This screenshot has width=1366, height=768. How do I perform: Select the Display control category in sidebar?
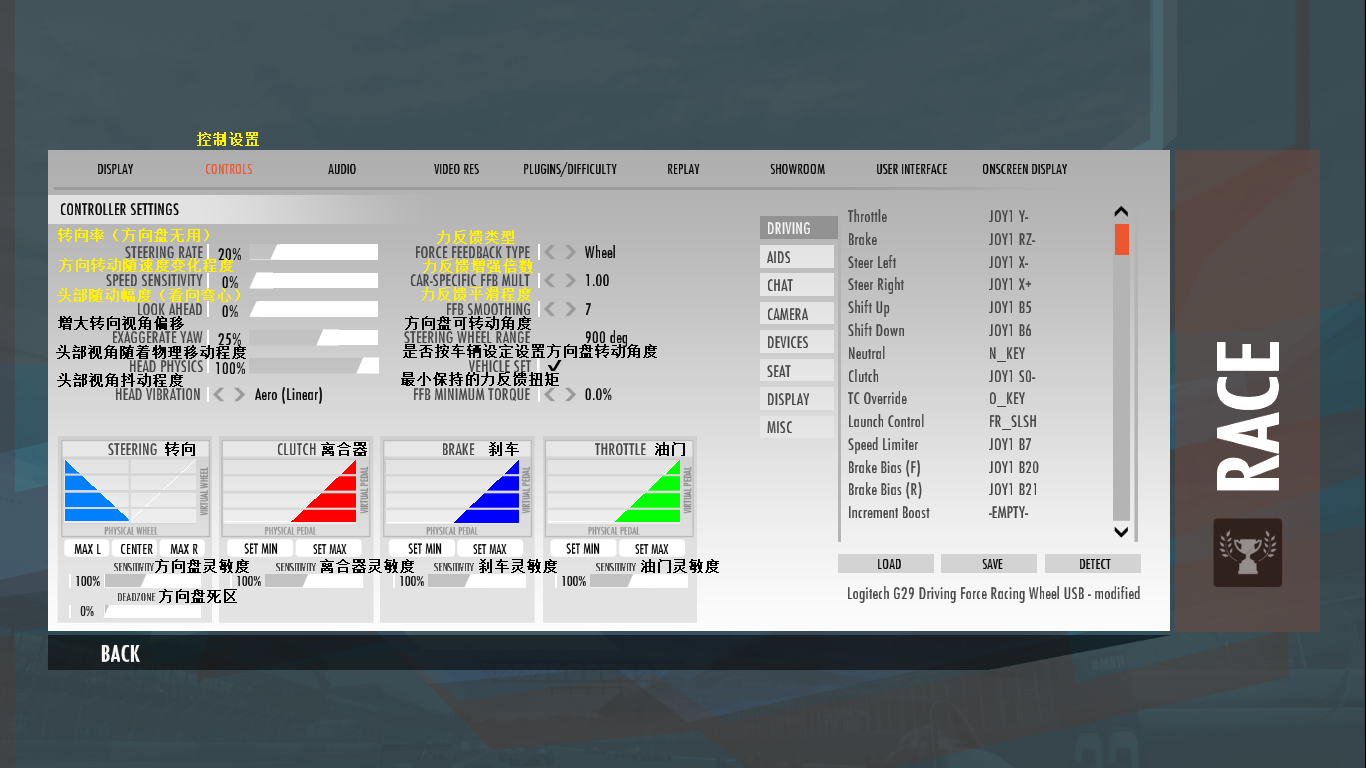(x=797, y=399)
